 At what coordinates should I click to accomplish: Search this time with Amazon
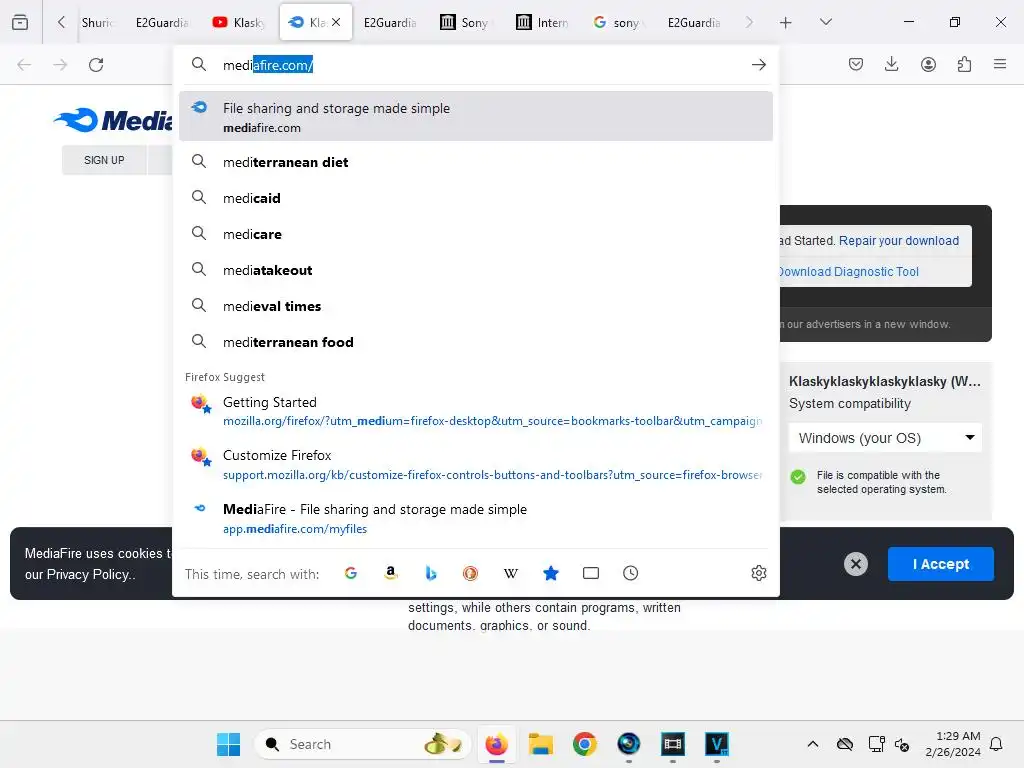pyautogui.click(x=391, y=573)
